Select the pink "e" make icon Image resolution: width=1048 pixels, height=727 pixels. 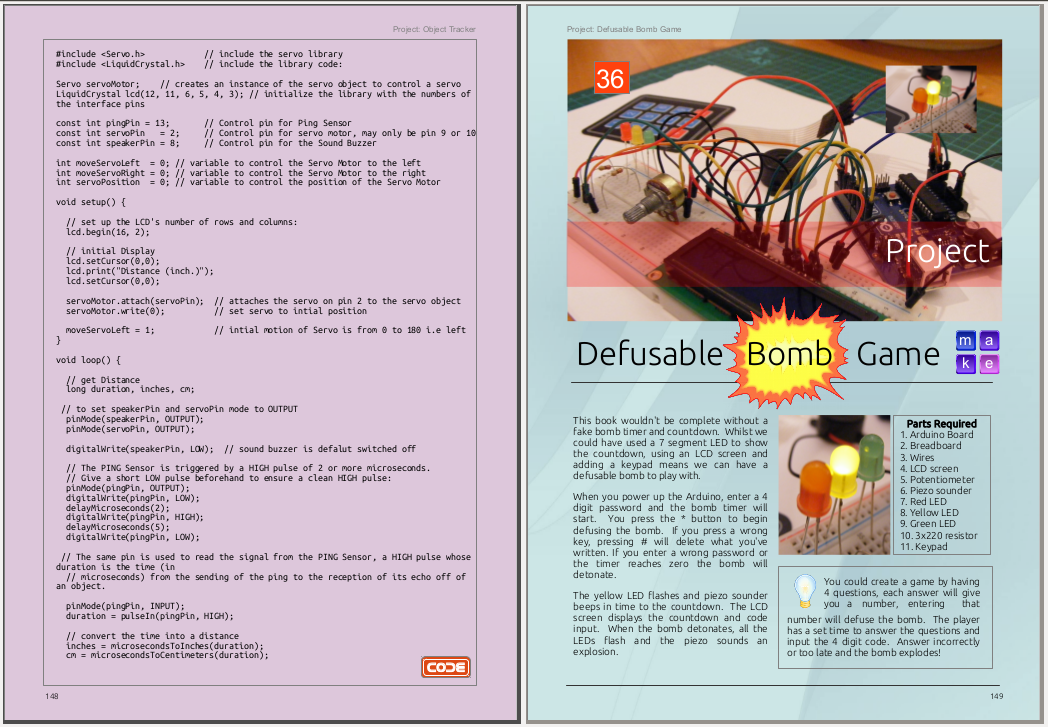pyautogui.click(x=989, y=364)
